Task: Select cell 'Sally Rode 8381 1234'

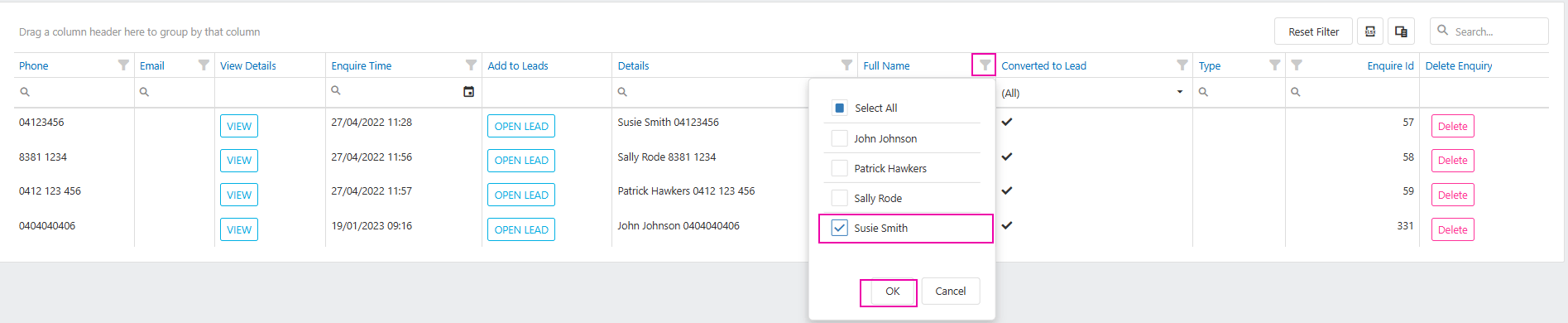Action: (666, 157)
